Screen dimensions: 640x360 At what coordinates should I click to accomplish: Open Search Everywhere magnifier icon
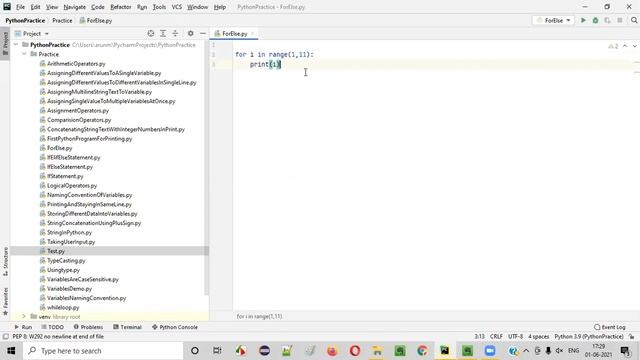click(x=634, y=20)
